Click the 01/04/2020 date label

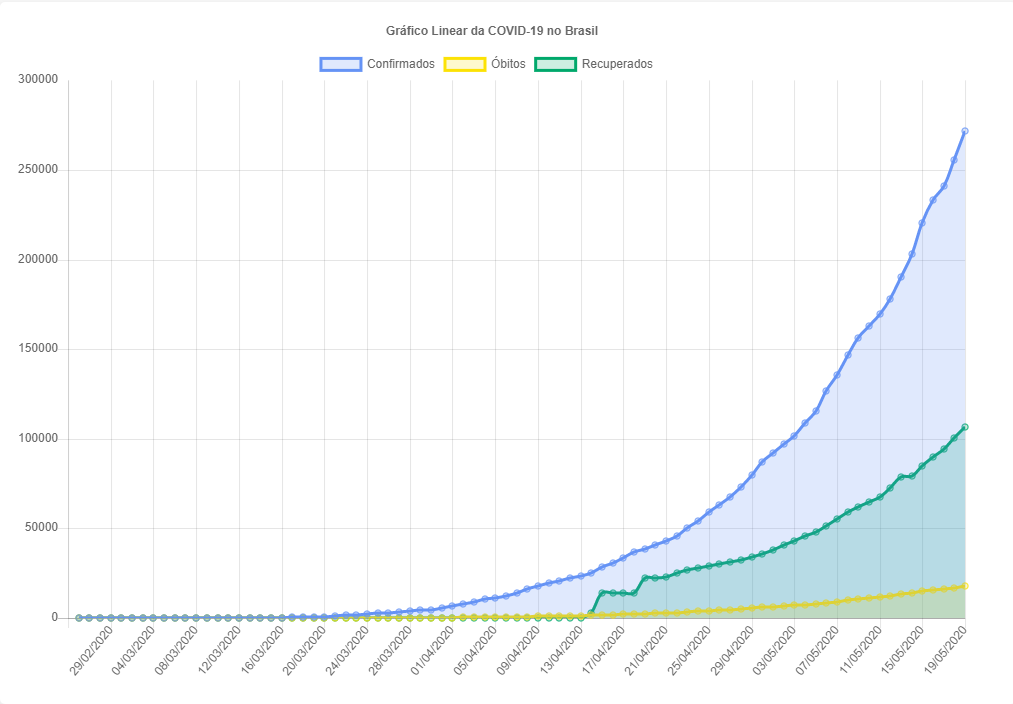[432, 650]
